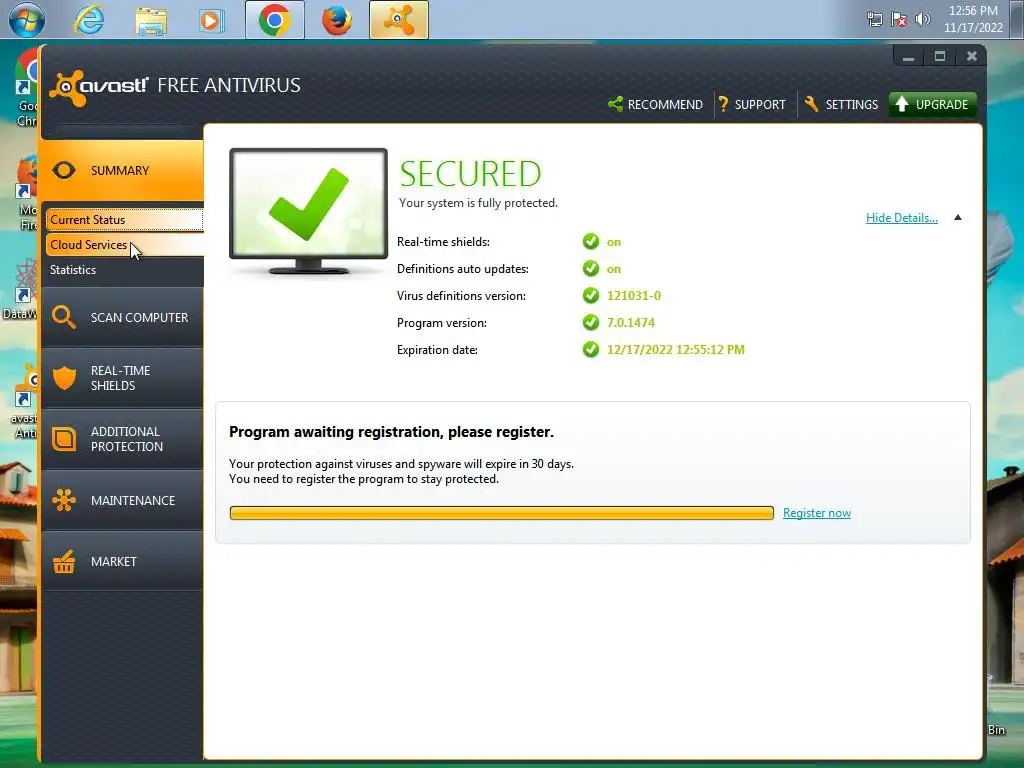Viewport: 1024px width, 768px height.
Task: Launch Firefox from taskbar
Action: pos(336,20)
